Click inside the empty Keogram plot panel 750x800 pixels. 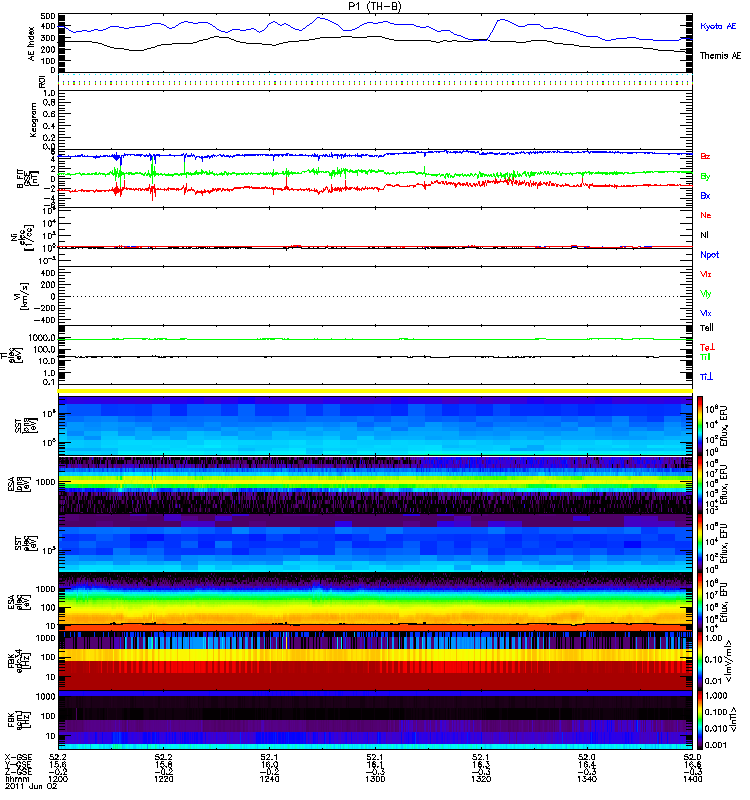[375, 120]
